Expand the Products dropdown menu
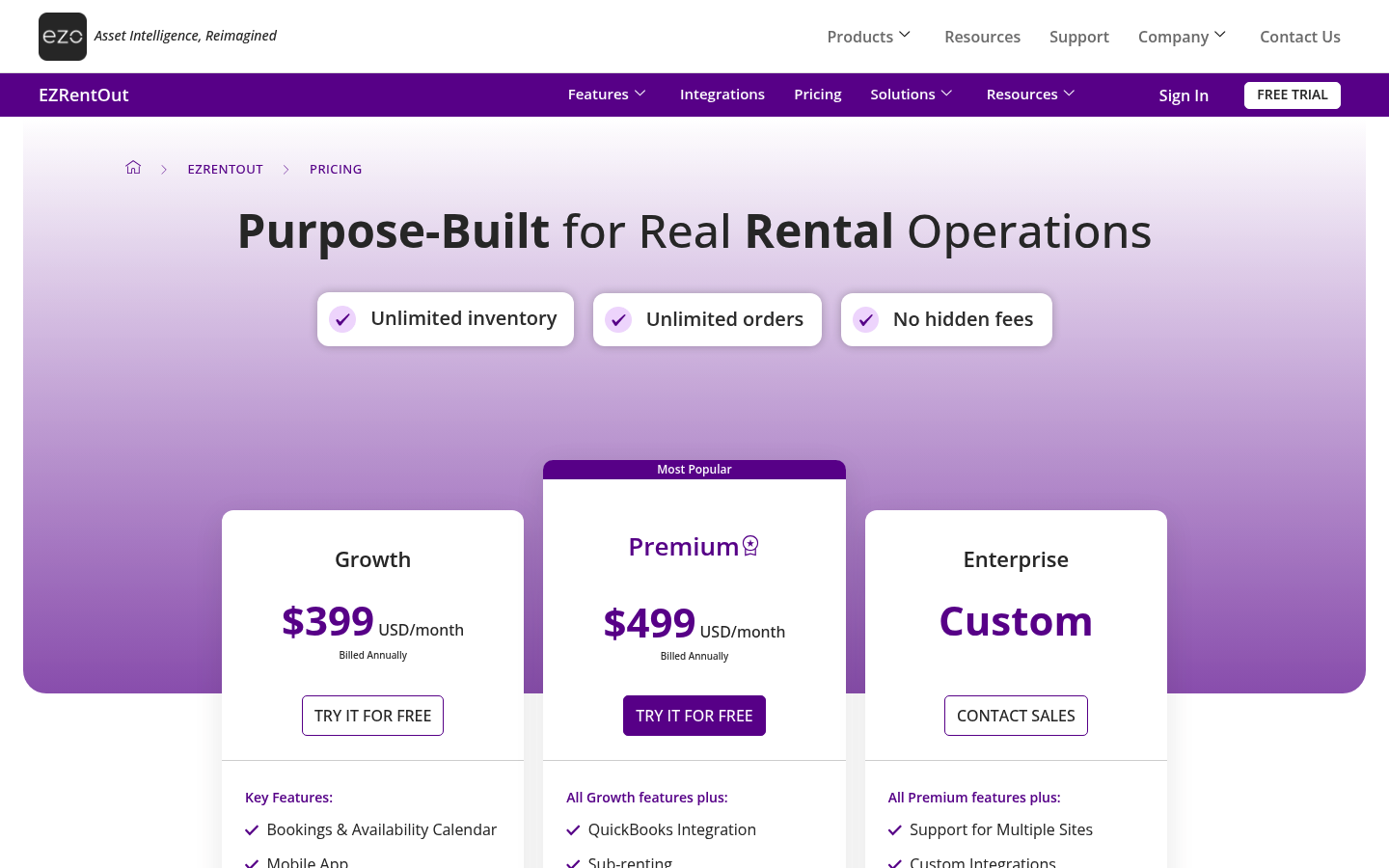The width and height of the screenshot is (1389, 868). [x=869, y=37]
